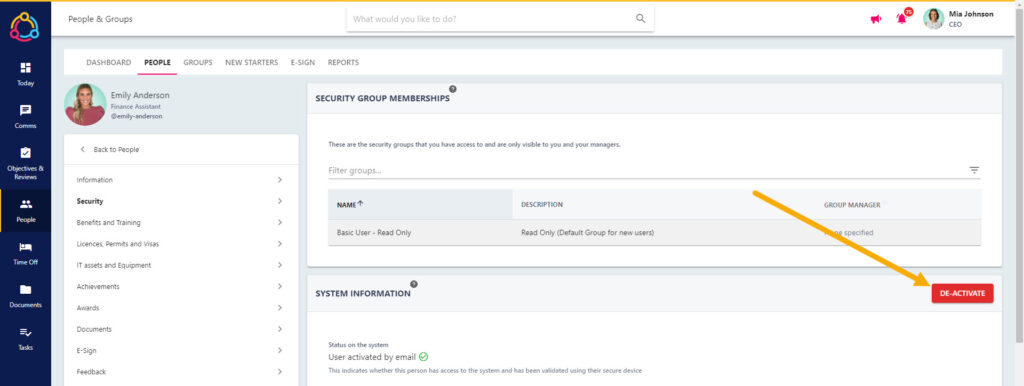Click the search magnifier icon

point(641,19)
